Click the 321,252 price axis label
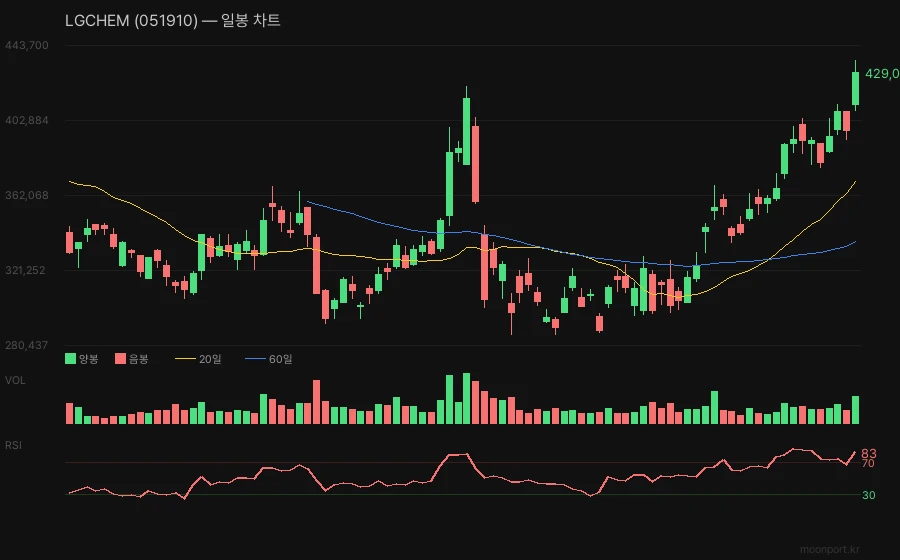The image size is (900, 560). coord(25,270)
